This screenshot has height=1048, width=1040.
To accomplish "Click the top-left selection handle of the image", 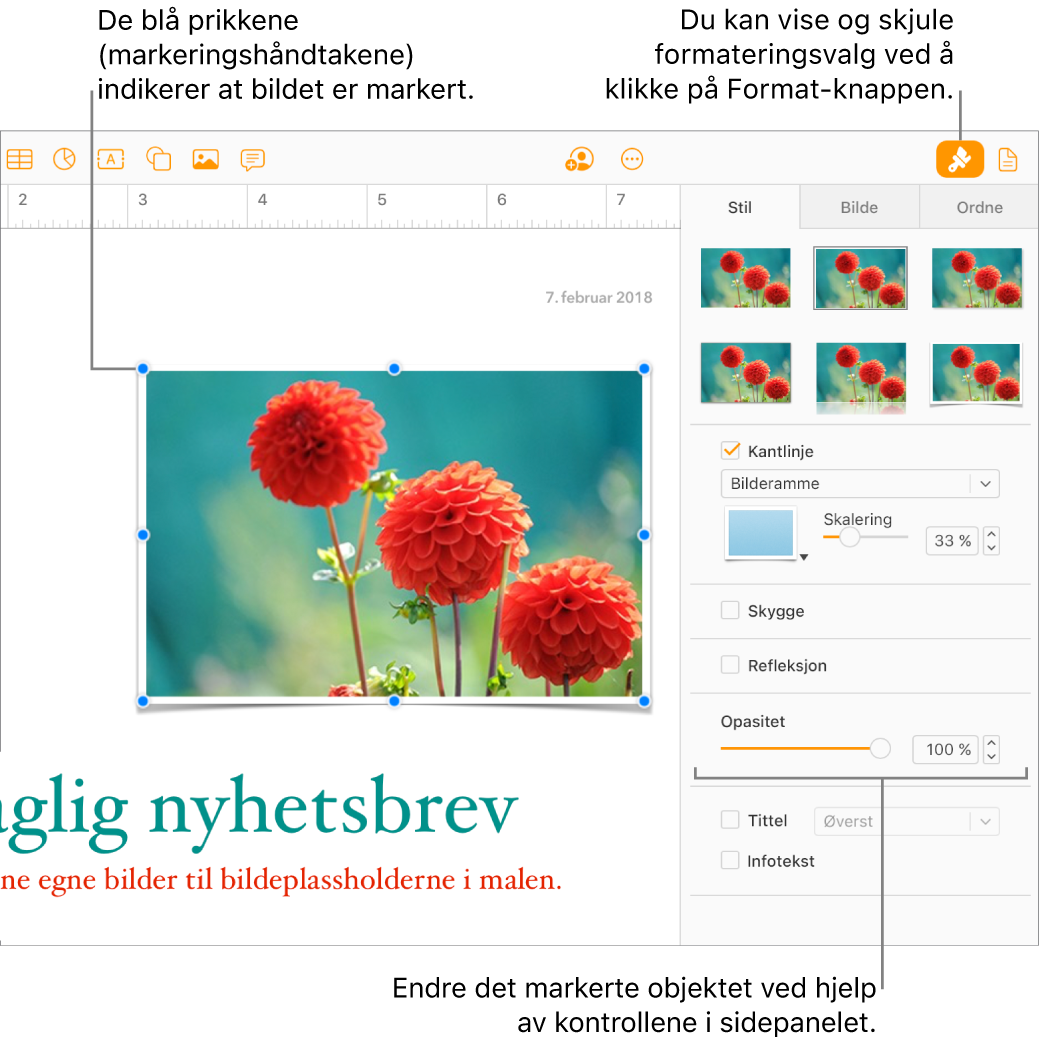I will click(142, 368).
